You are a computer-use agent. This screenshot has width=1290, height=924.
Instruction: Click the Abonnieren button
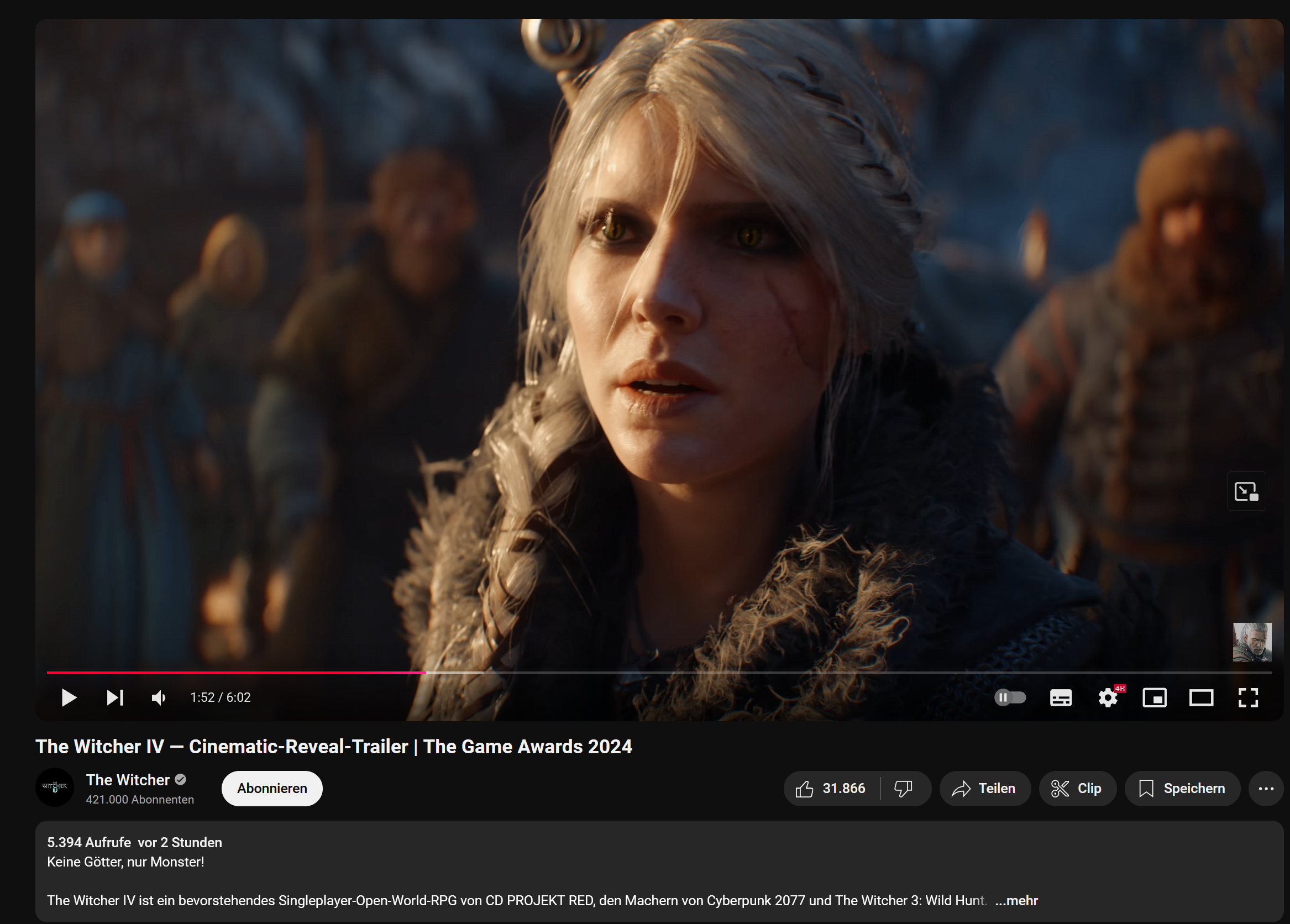click(271, 789)
